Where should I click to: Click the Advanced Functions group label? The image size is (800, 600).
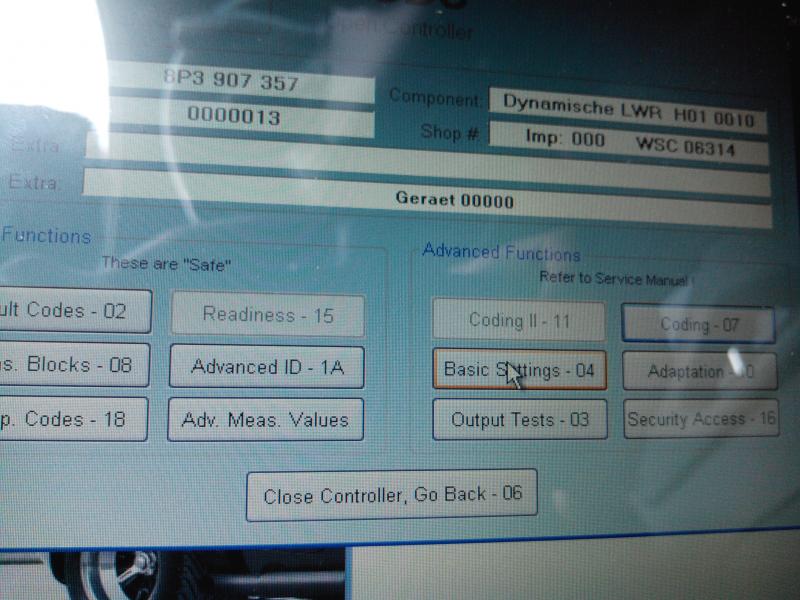pyautogui.click(x=502, y=252)
